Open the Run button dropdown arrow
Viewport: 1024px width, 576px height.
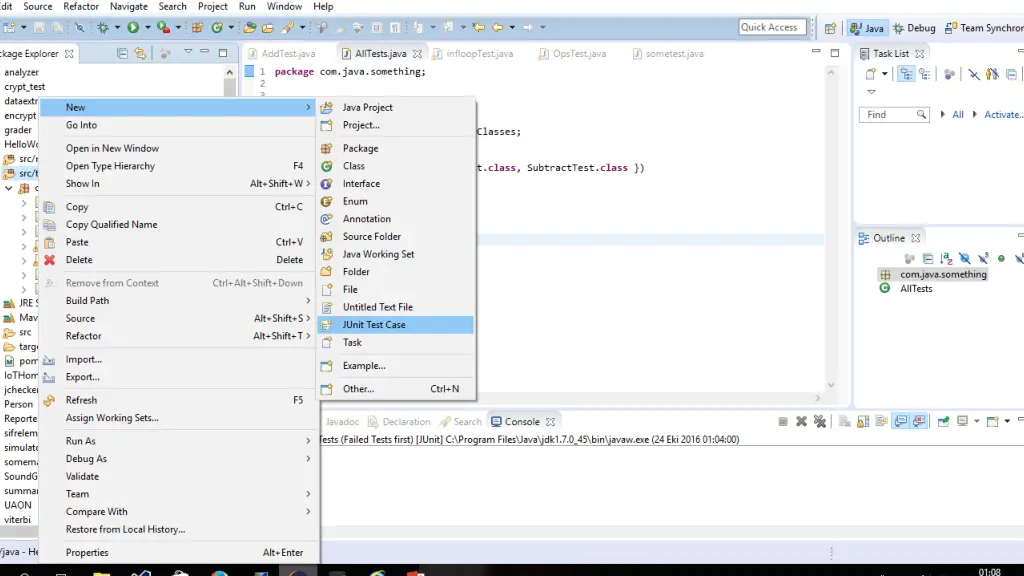click(x=148, y=27)
